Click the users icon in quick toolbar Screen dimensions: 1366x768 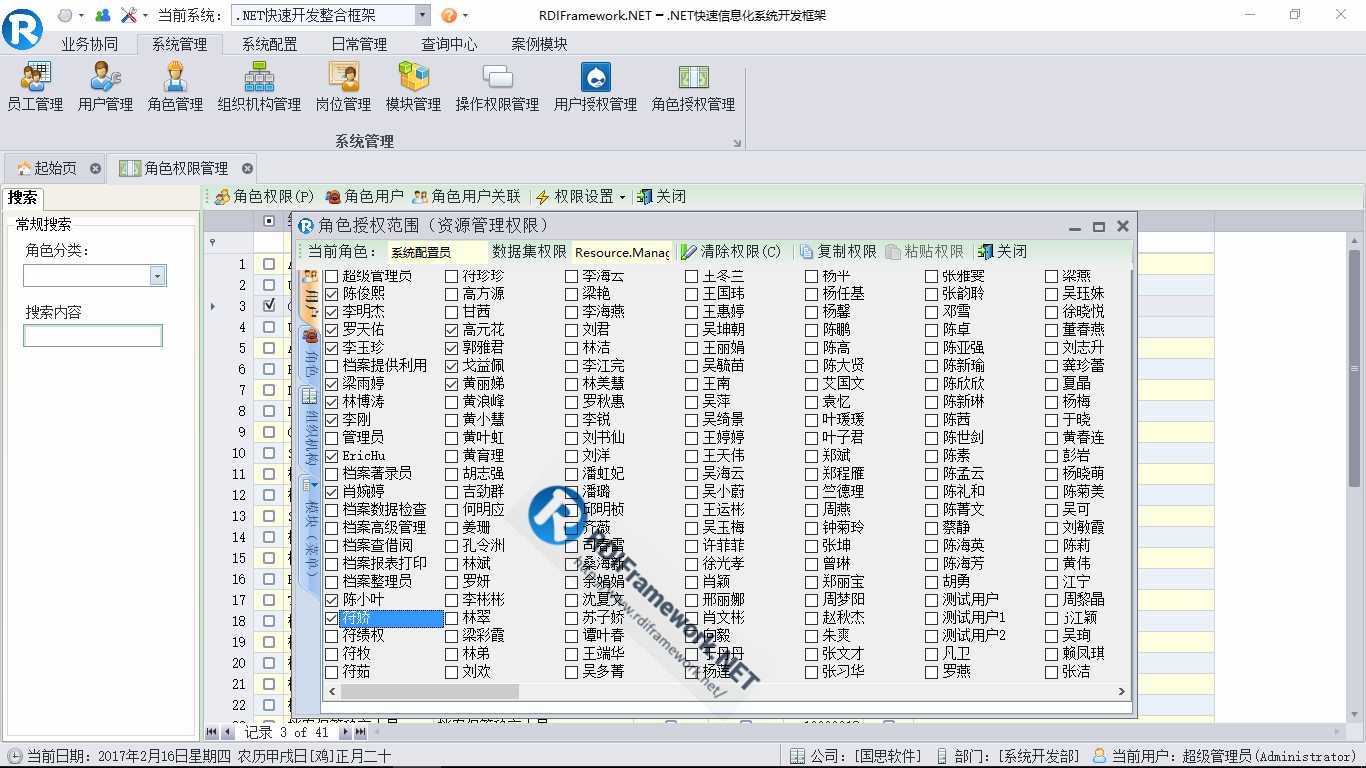coord(102,15)
